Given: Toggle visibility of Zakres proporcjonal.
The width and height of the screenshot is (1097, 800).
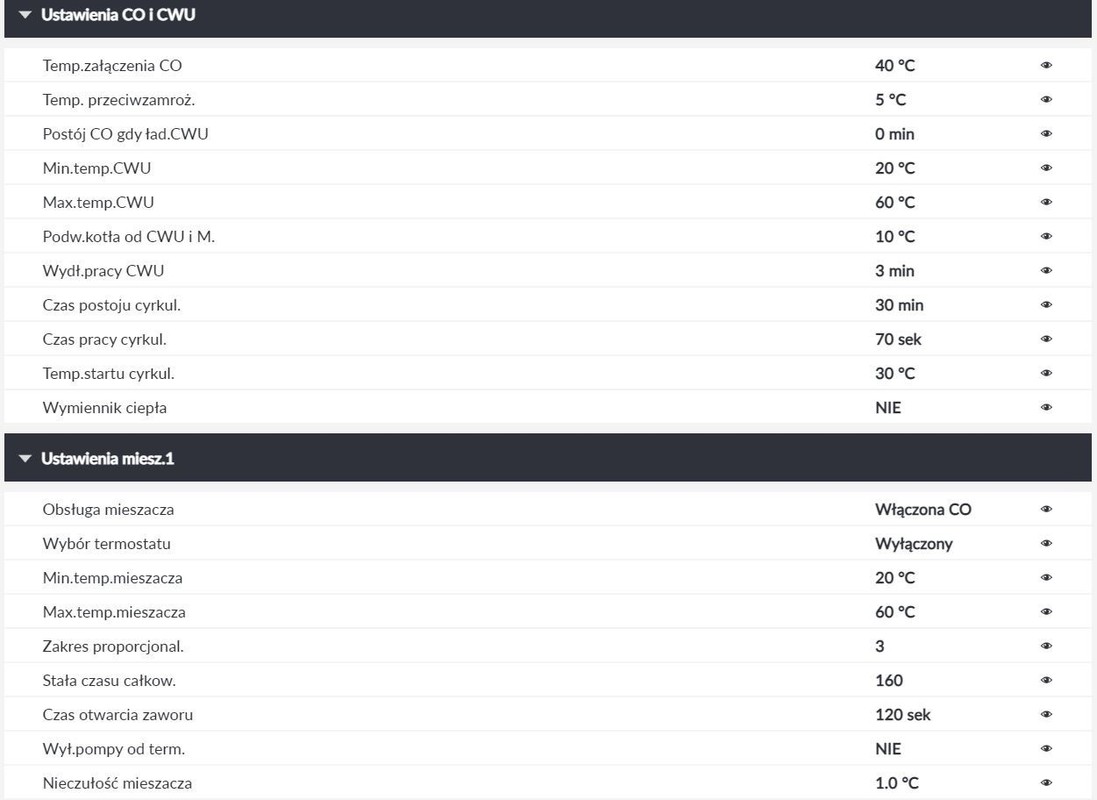Looking at the screenshot, I should (x=1046, y=647).
